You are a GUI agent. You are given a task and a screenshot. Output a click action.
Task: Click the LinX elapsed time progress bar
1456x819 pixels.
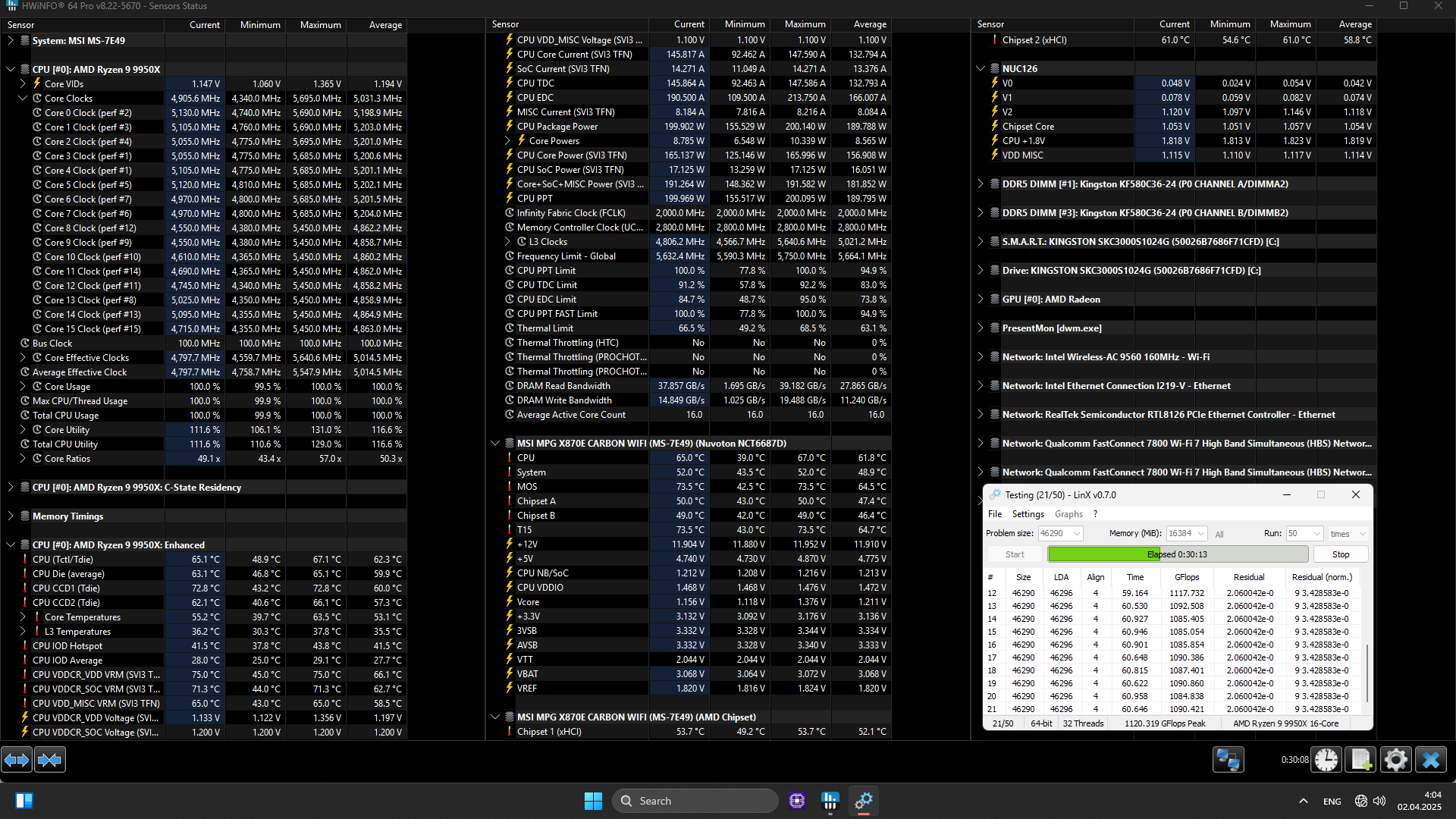coord(1177,554)
